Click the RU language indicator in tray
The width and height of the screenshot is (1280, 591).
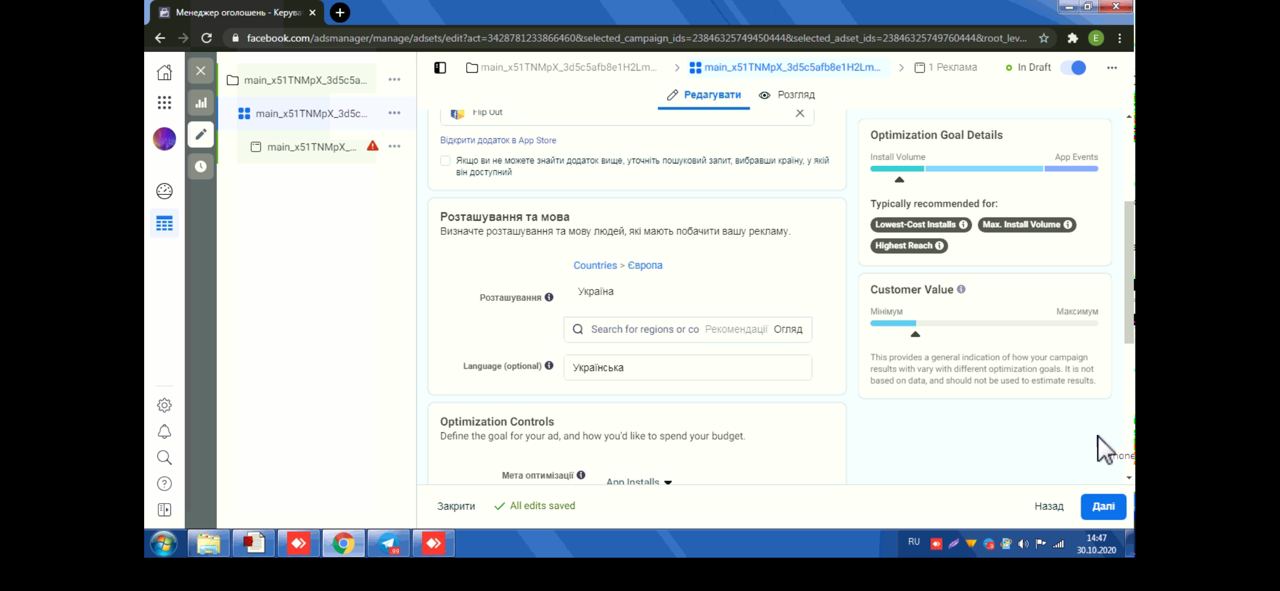(x=914, y=542)
